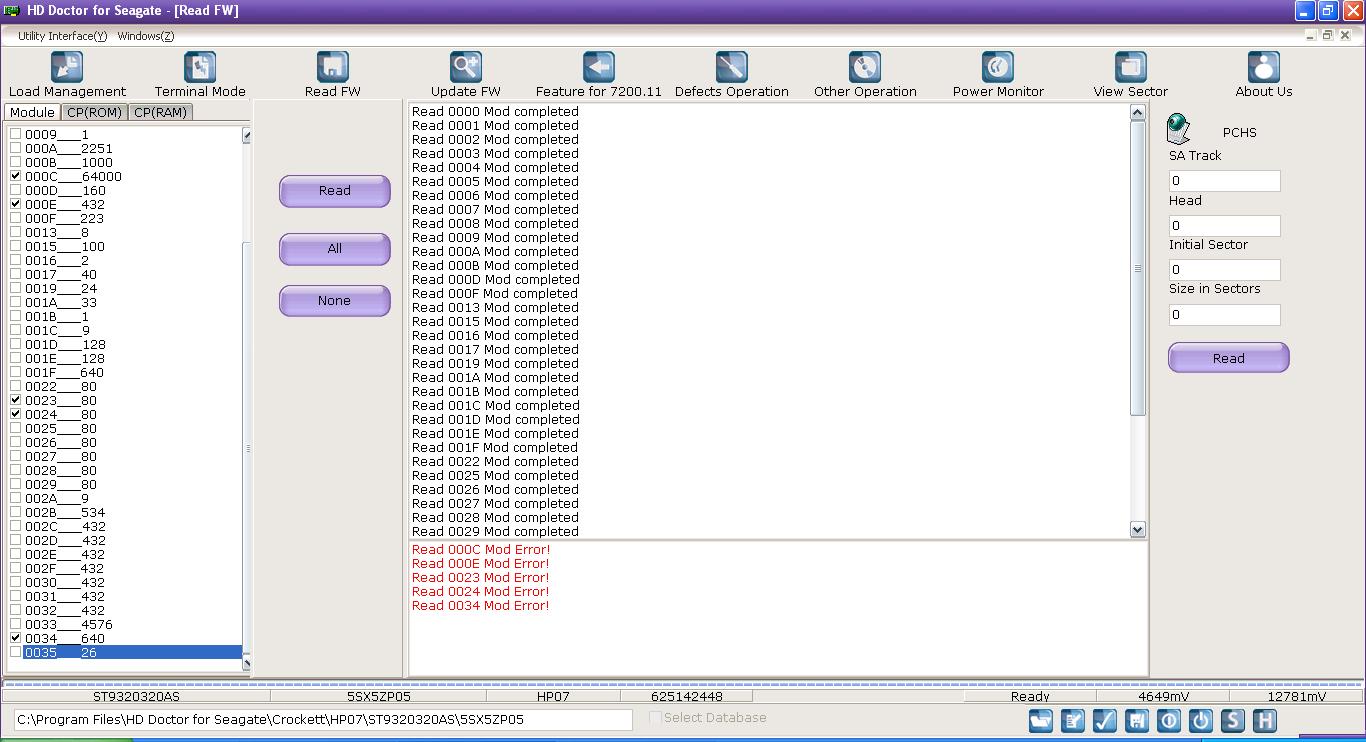
Task: Uncheck module 0023___80
Action: point(15,400)
